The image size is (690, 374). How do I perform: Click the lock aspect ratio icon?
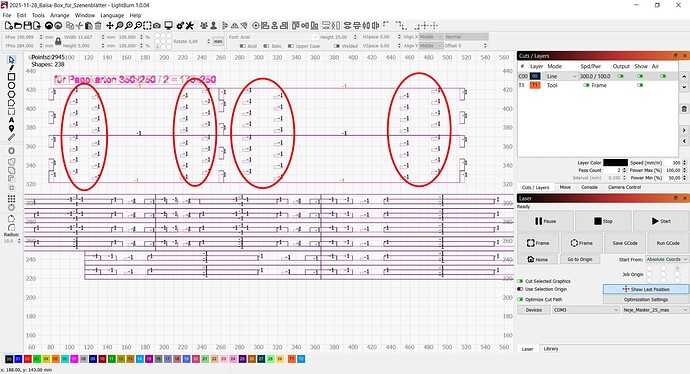58,41
